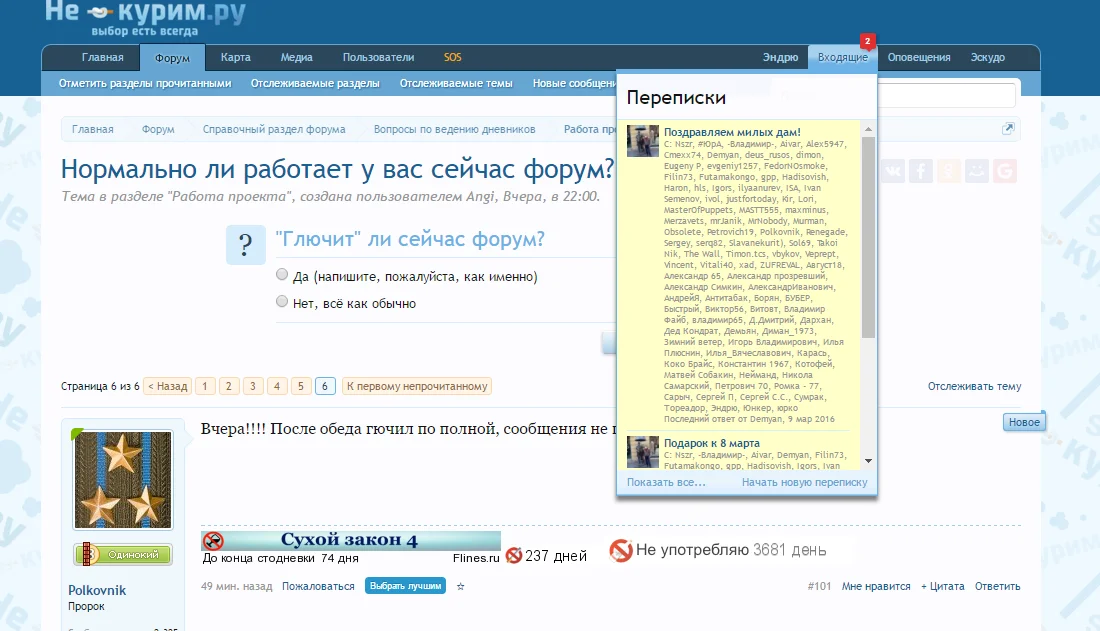Switch to the Форум tab
The width and height of the screenshot is (1100, 631).
pos(172,57)
